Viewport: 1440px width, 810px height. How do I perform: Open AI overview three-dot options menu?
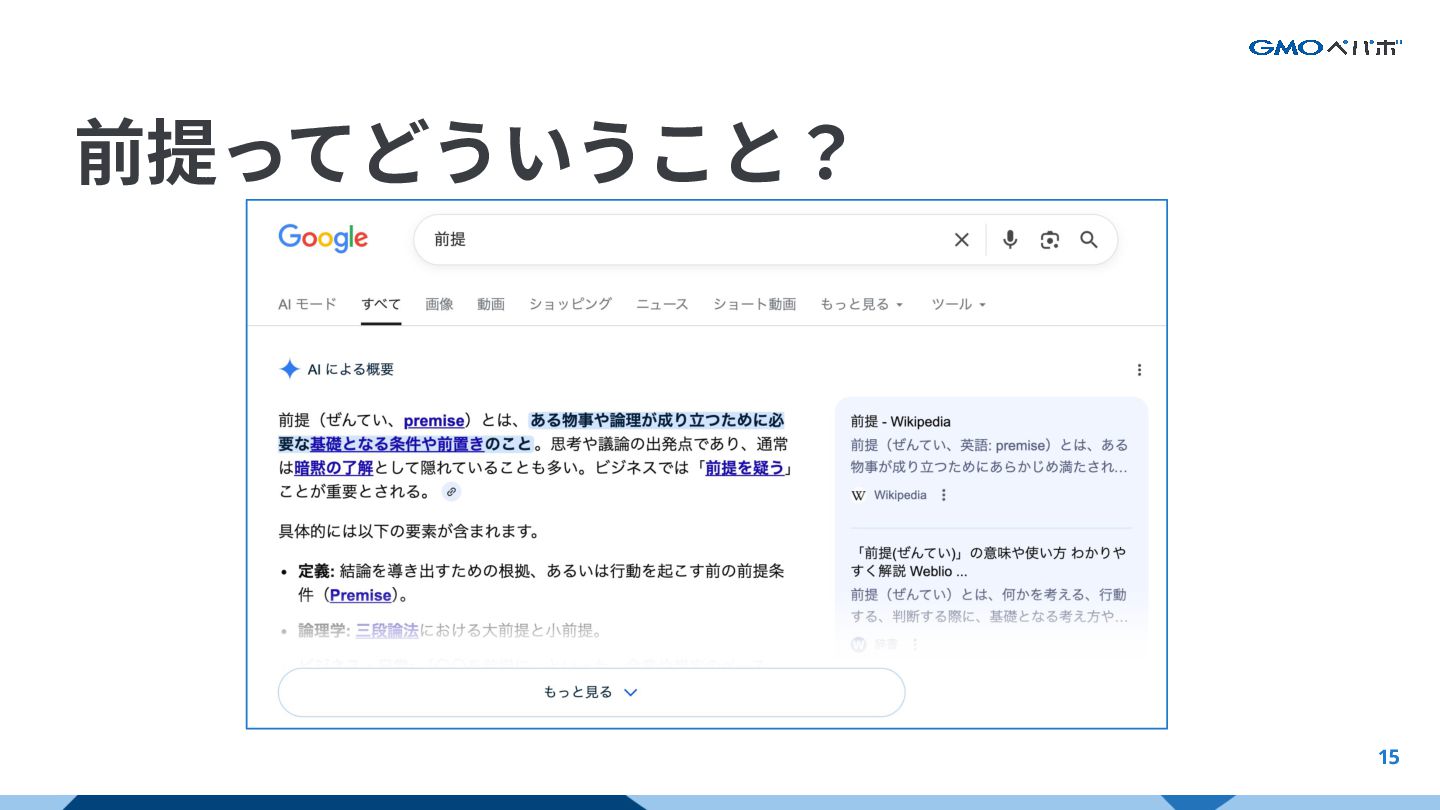(x=1139, y=370)
